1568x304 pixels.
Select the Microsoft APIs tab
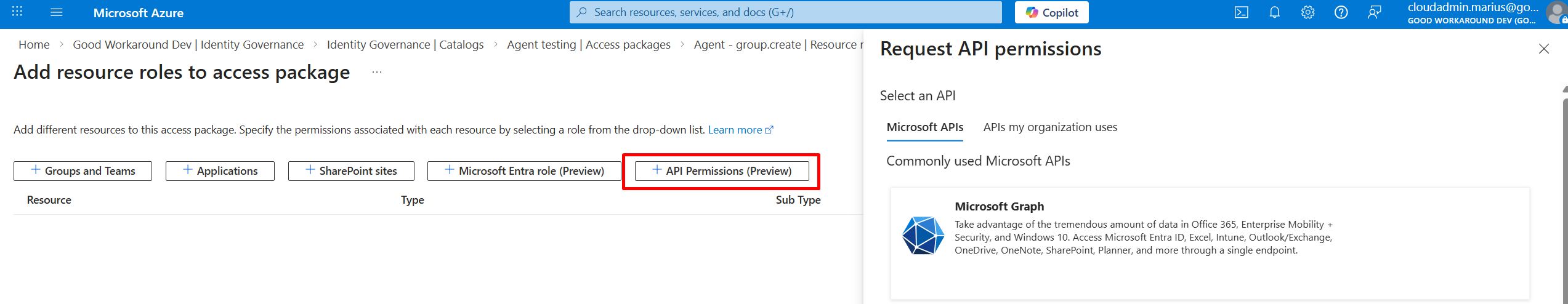click(924, 127)
